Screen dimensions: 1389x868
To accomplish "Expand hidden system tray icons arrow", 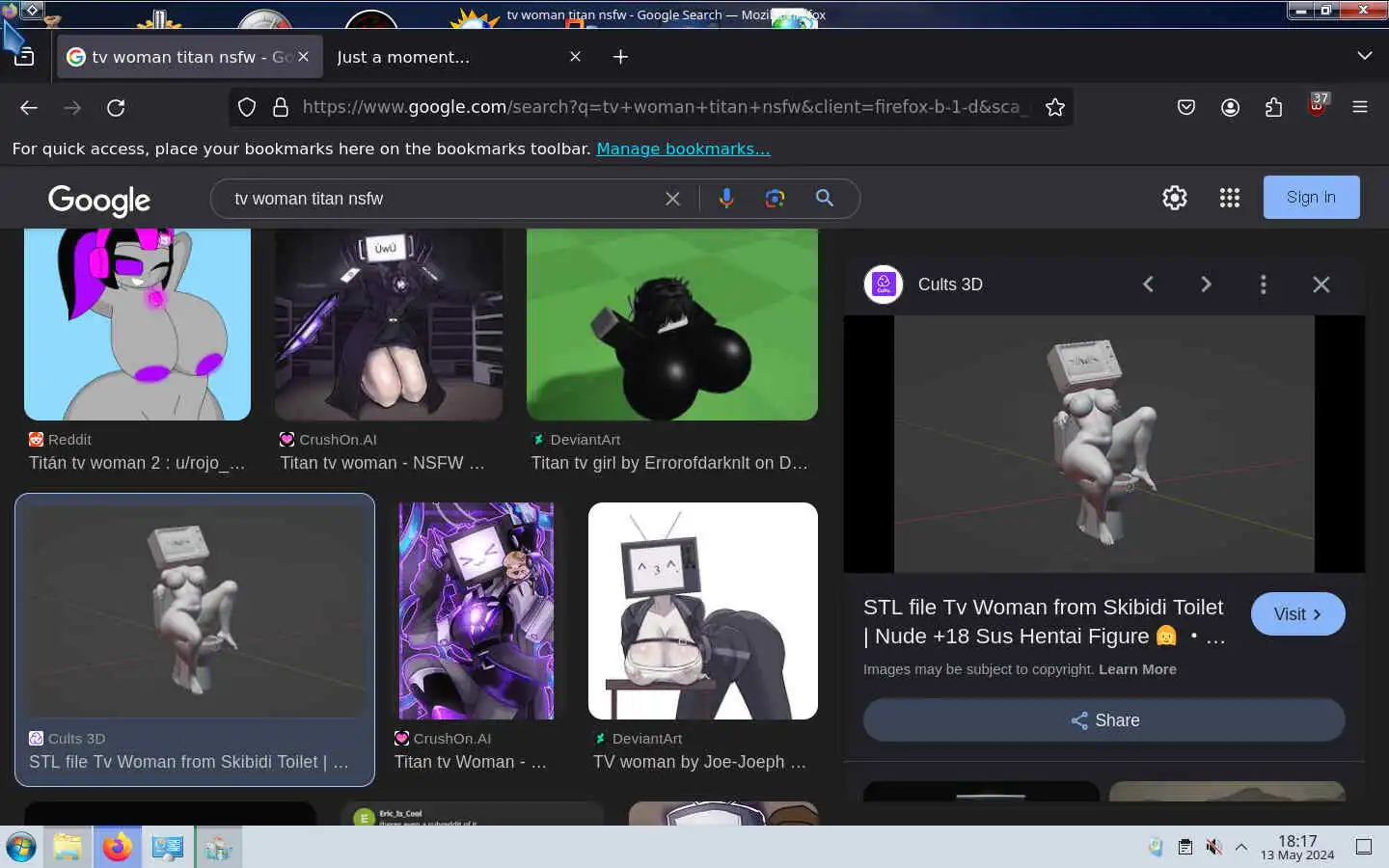I will (x=1241, y=847).
